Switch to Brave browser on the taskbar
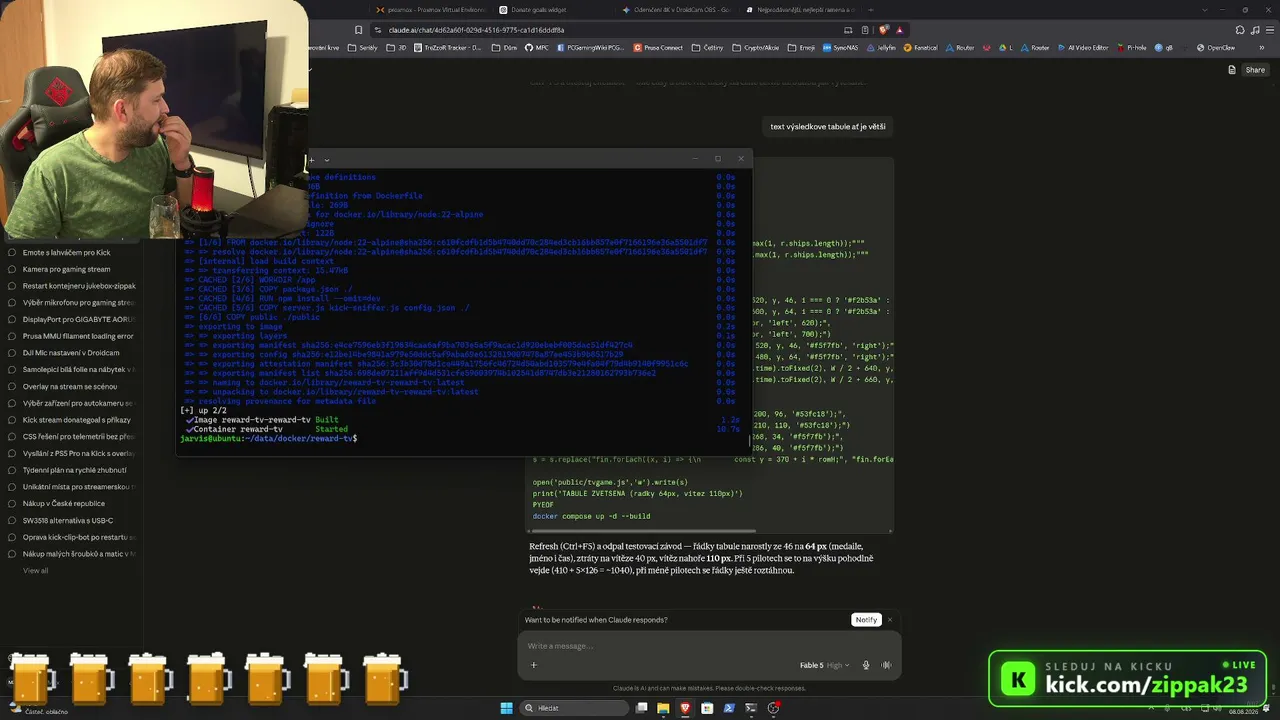The height and width of the screenshot is (720, 1280). tap(685, 708)
